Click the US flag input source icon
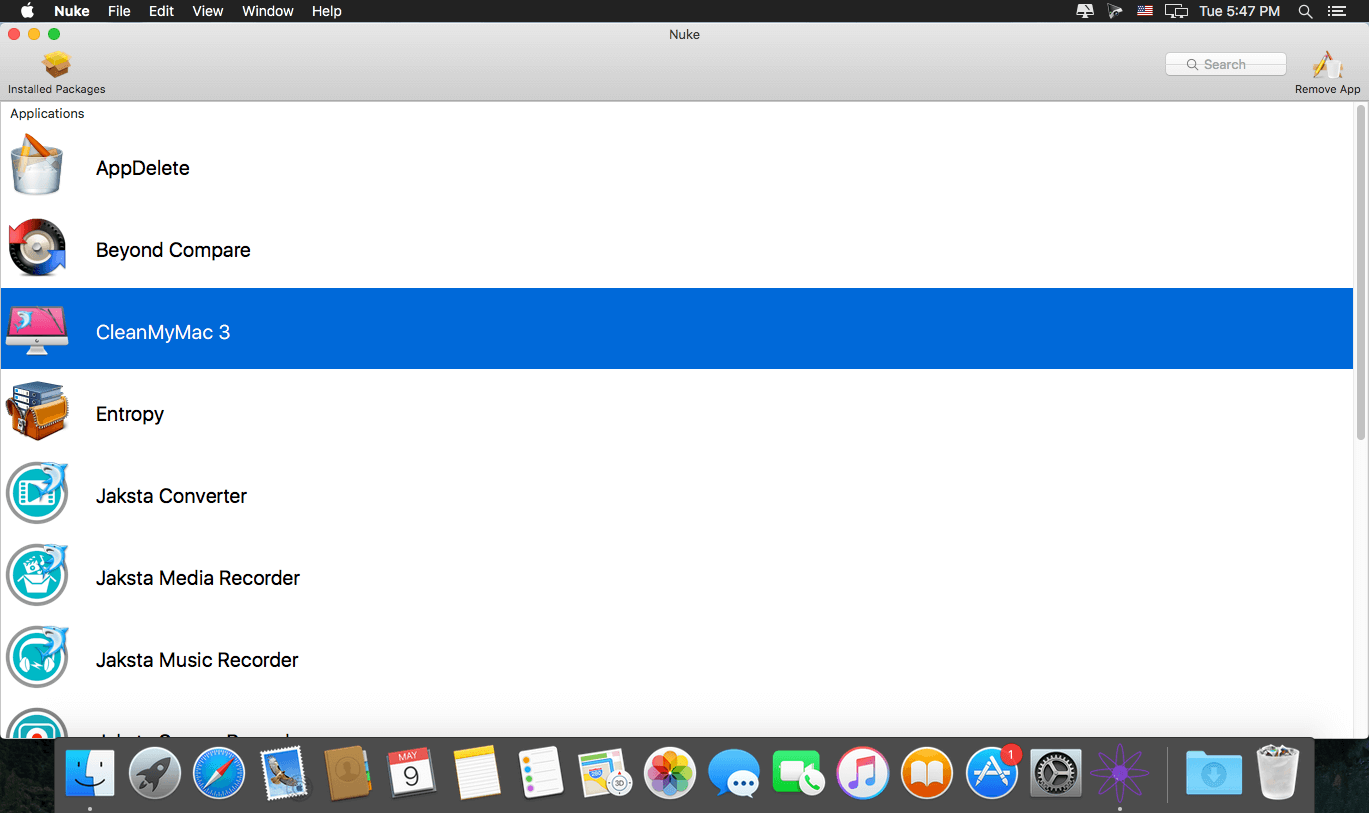Viewport: 1369px width, 813px height. click(x=1145, y=11)
